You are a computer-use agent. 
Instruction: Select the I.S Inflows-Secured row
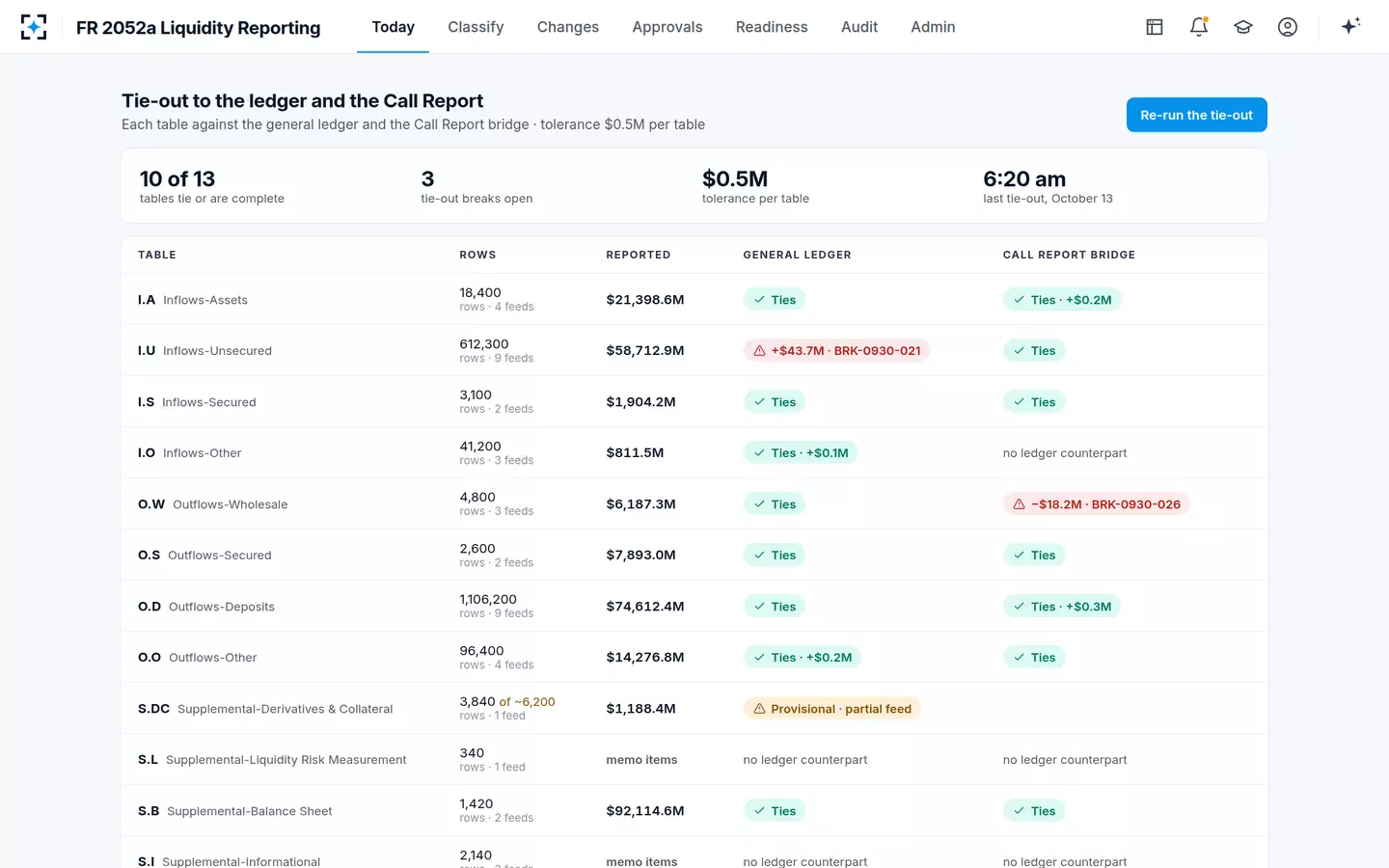coord(694,401)
